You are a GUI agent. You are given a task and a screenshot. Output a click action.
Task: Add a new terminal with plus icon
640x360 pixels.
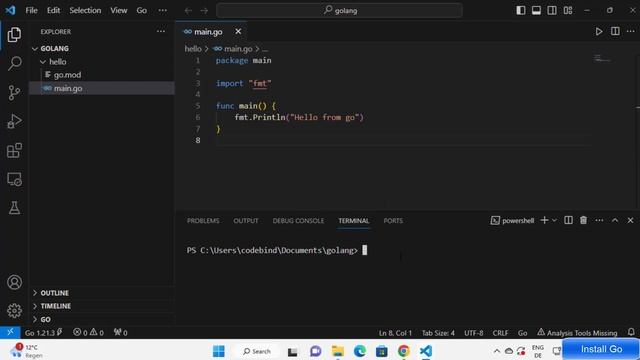pyautogui.click(x=544, y=220)
